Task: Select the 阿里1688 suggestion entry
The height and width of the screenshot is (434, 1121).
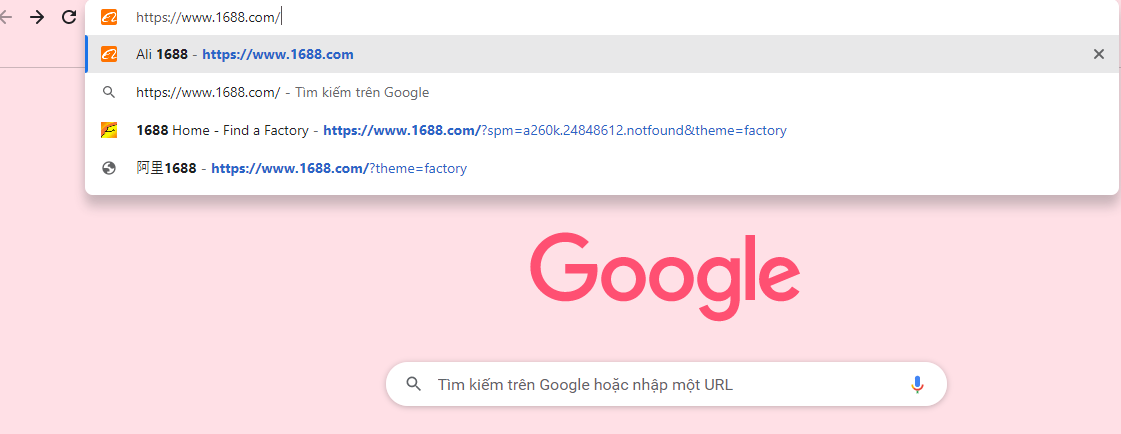Action: tap(602, 169)
